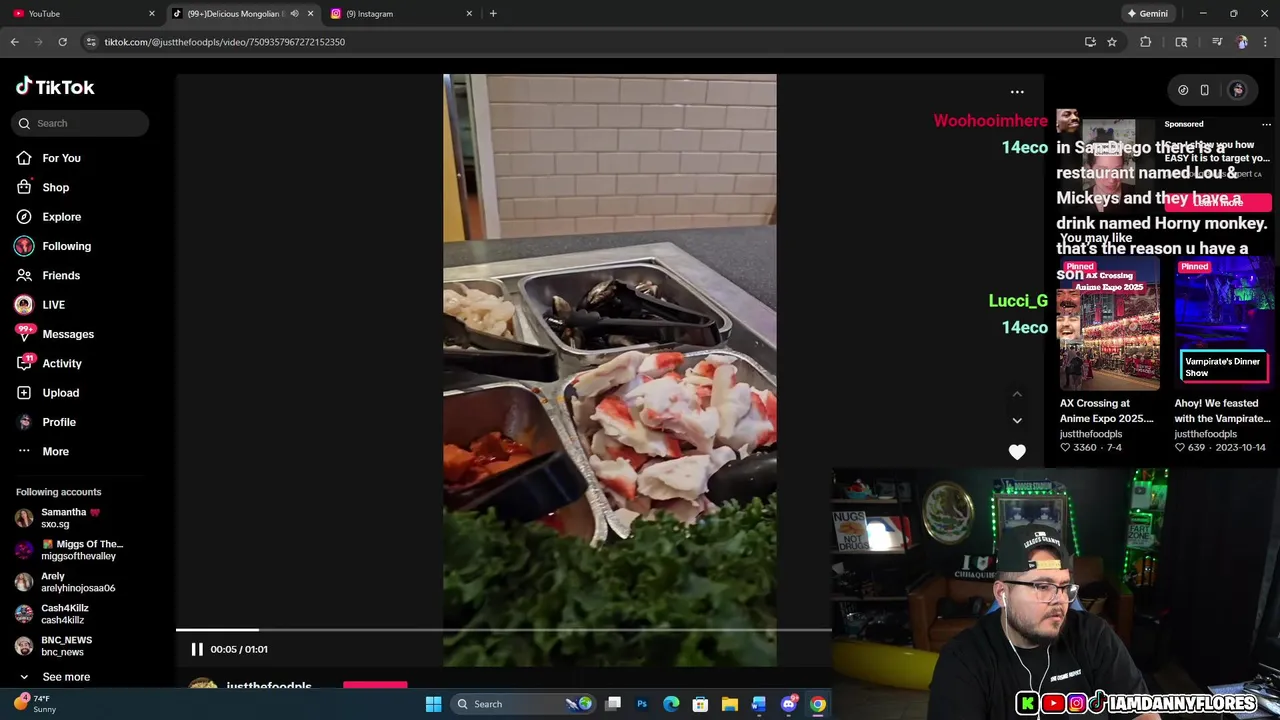Image resolution: width=1280 pixels, height=720 pixels.
Task: Click the get app phone icon
Action: 1205,90
